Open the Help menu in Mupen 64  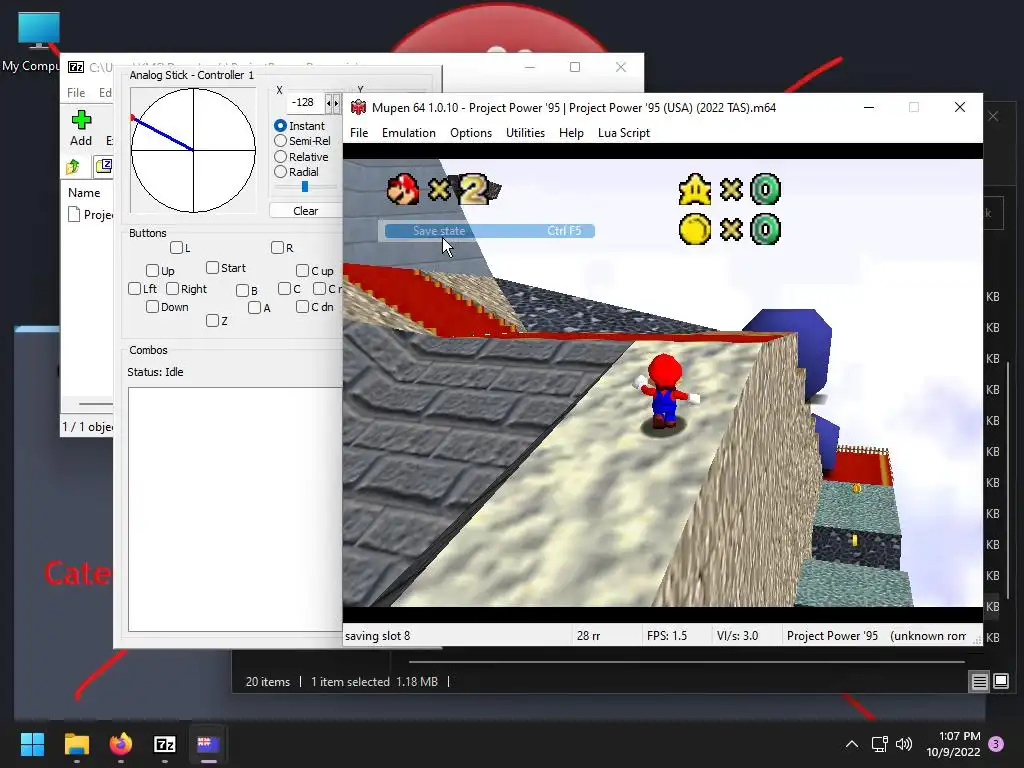pyautogui.click(x=571, y=133)
